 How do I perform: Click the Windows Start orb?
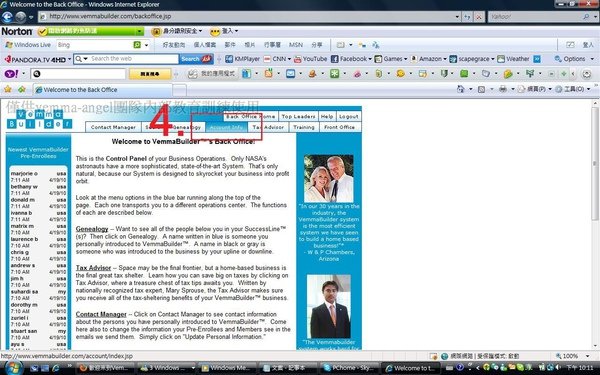tap(13, 367)
